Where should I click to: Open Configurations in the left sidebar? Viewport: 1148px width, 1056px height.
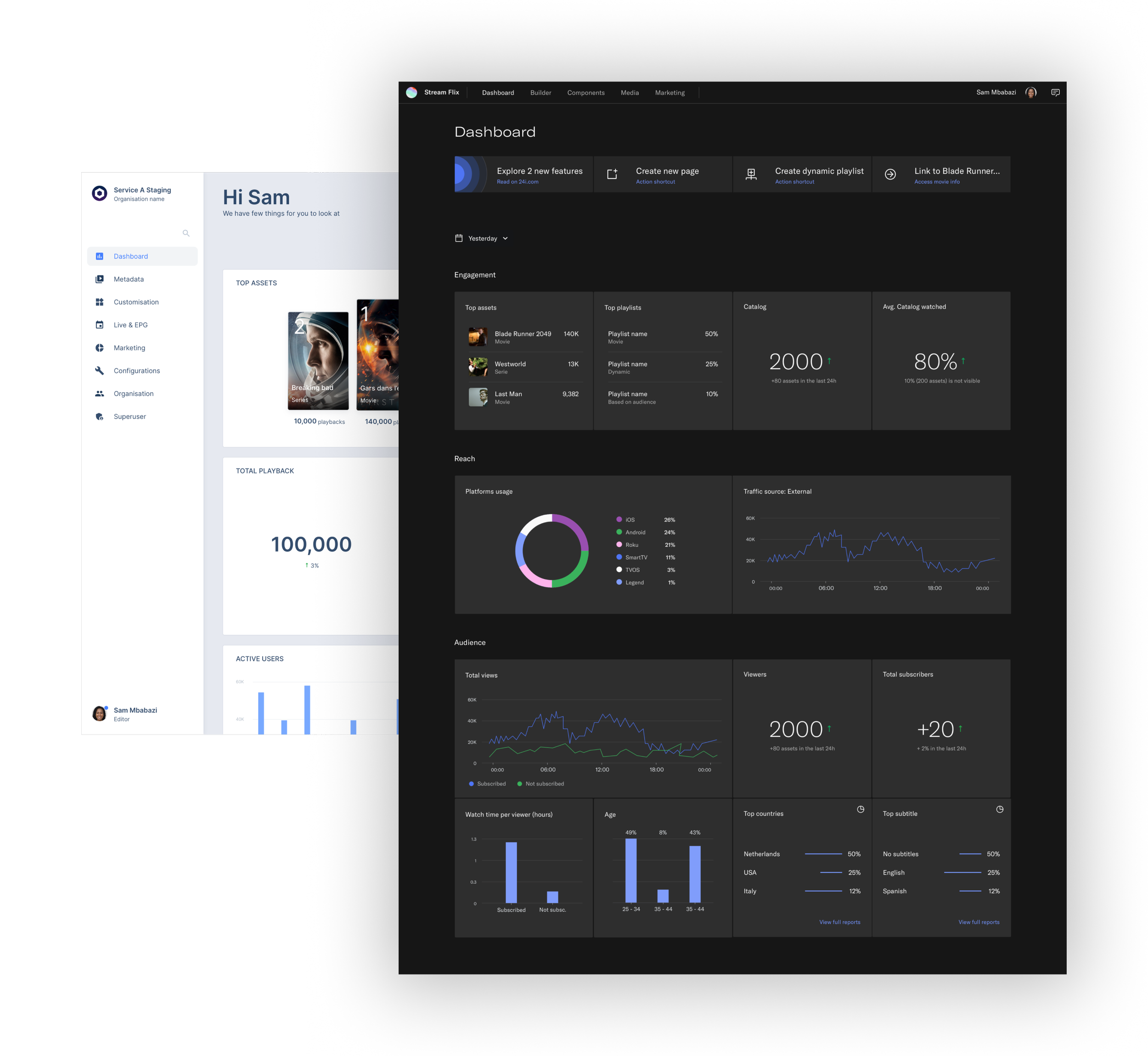point(136,371)
